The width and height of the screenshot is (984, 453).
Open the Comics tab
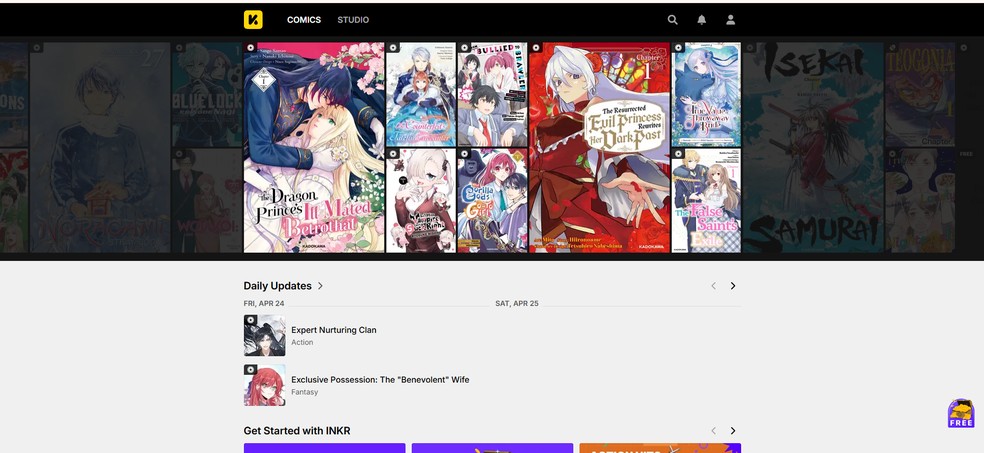point(304,20)
